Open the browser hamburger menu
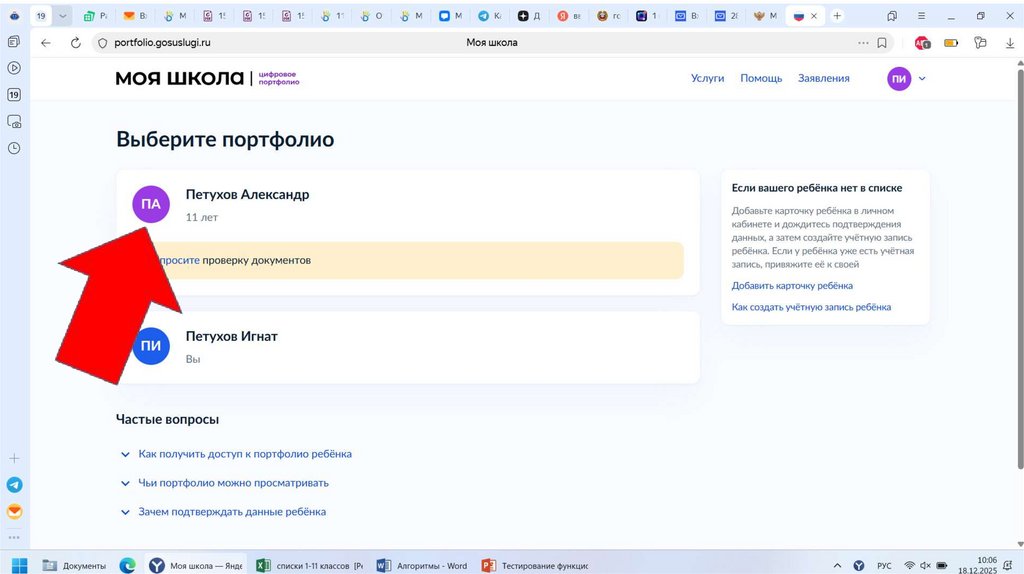Viewport: 1024px width, 574px height. 921,16
